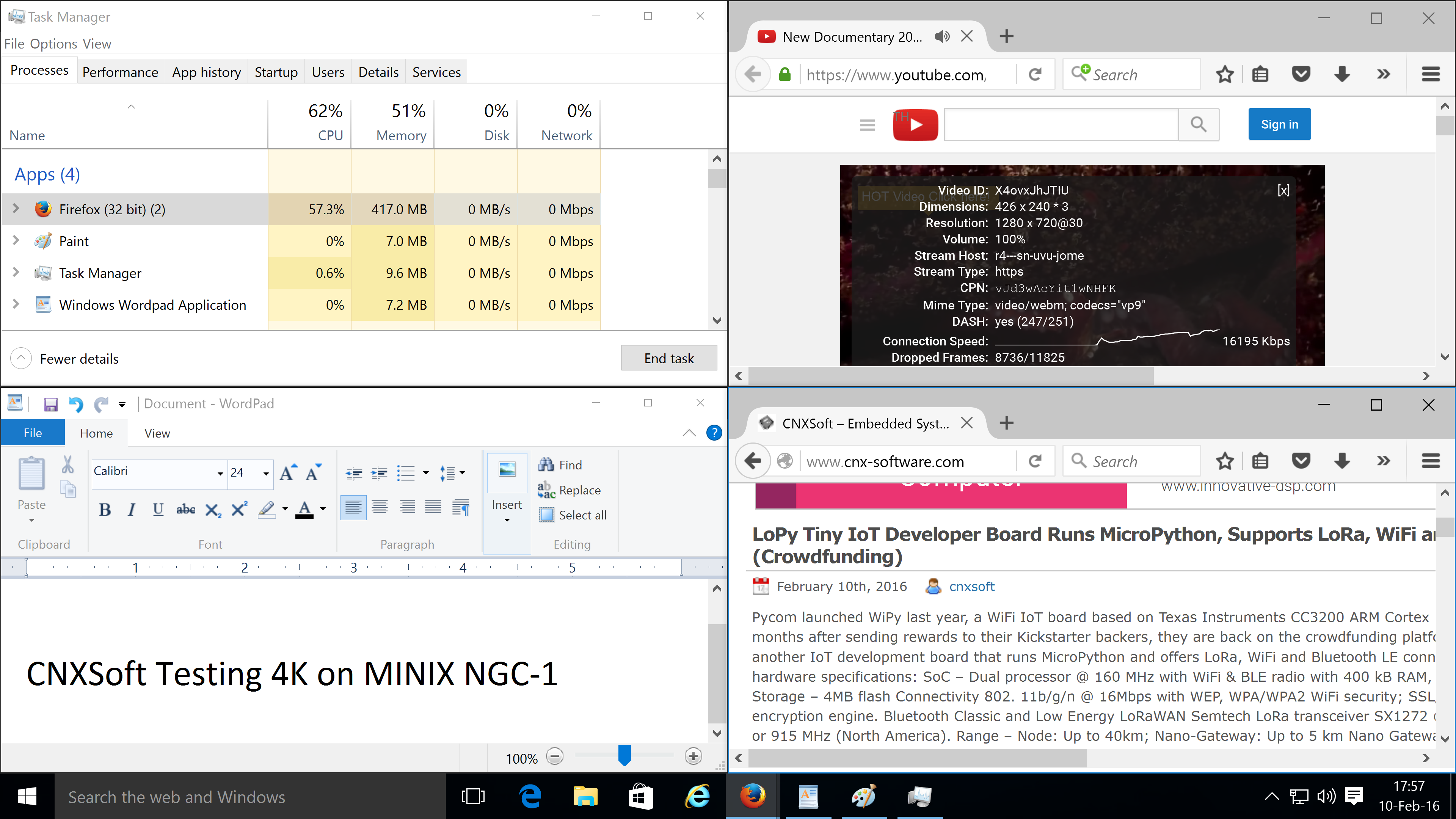Open the line spacing dropdown
Screen dimensions: 1456x819
pos(462,472)
